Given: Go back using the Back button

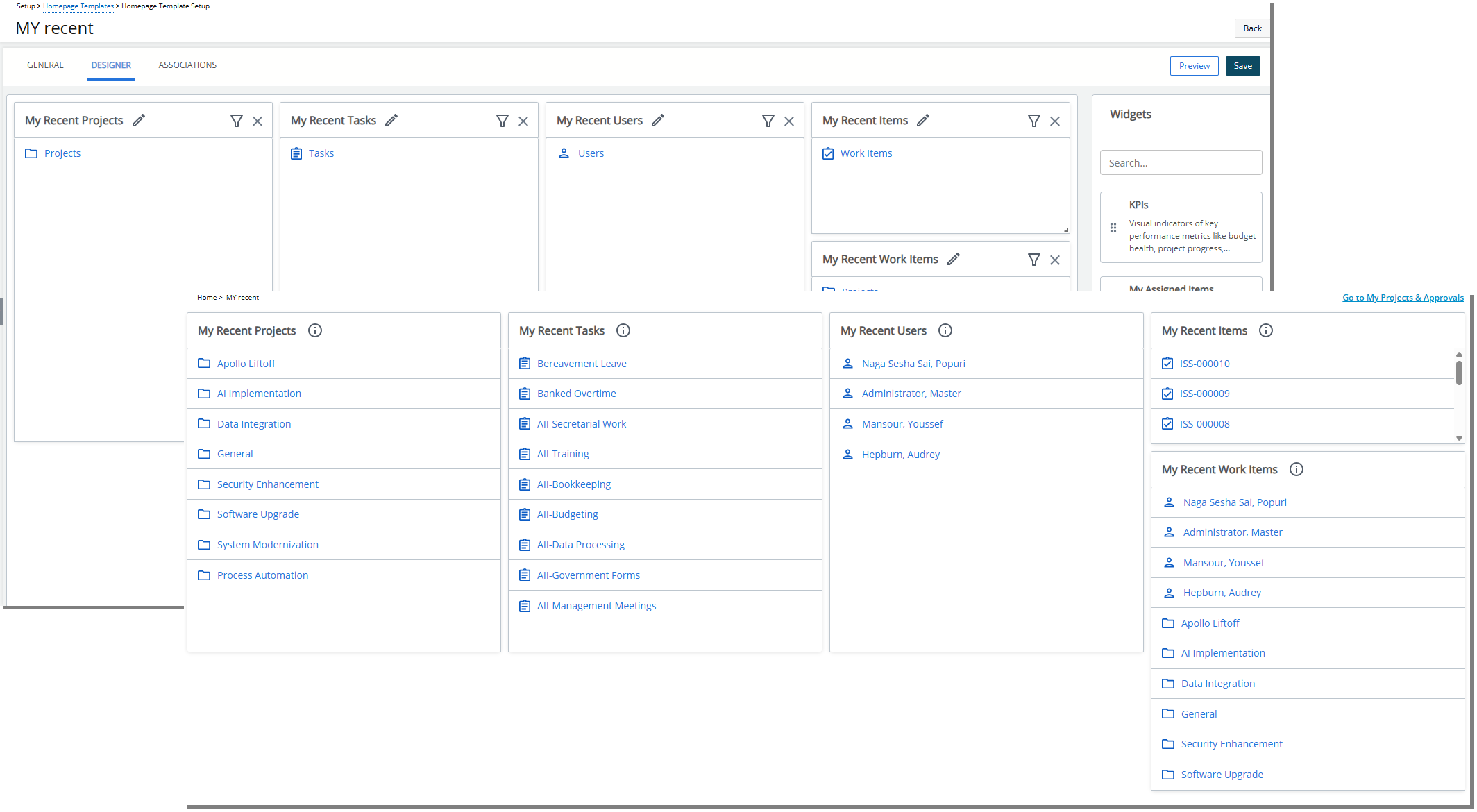Looking at the screenshot, I should pyautogui.click(x=1252, y=28).
